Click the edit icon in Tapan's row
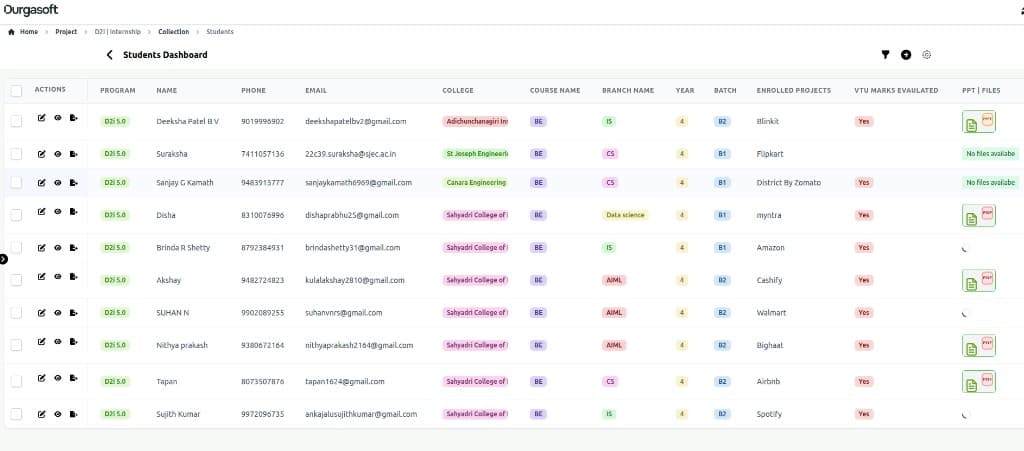 coord(42,378)
